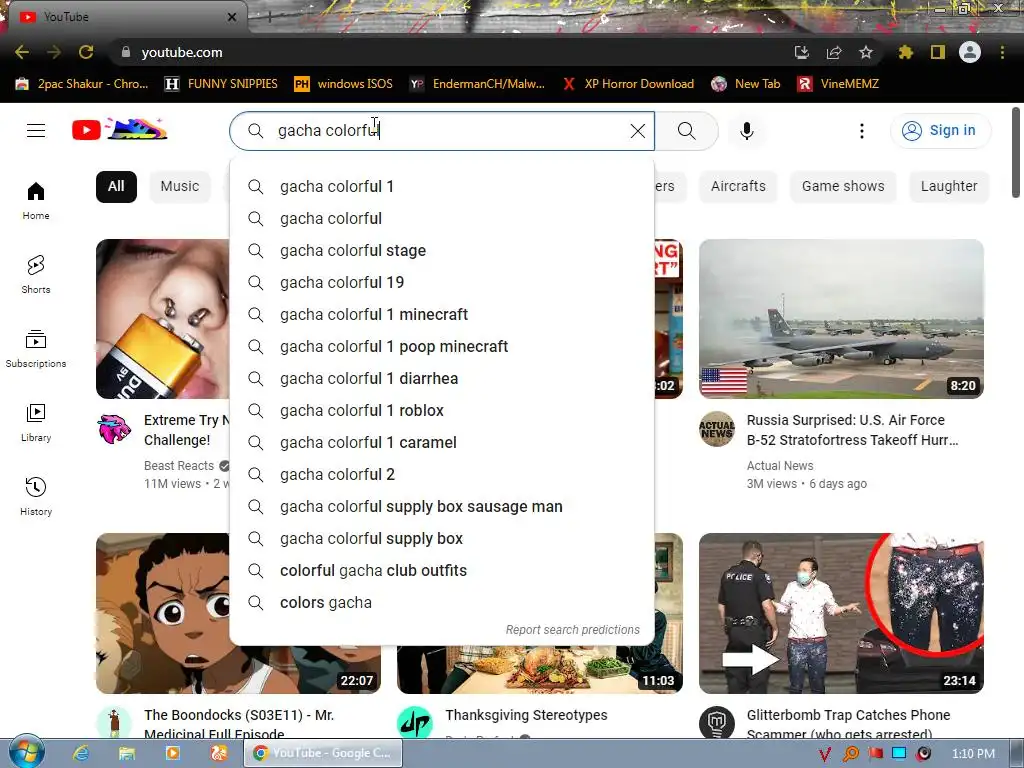
Task: Click the taskbar clock 1:10 PM
Action: click(973, 754)
